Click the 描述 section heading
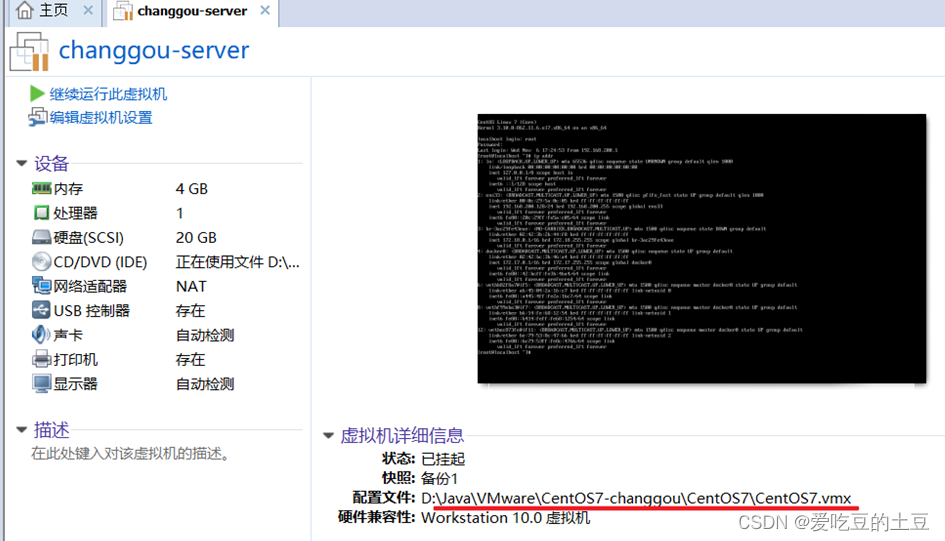945x541 pixels. tap(51, 430)
